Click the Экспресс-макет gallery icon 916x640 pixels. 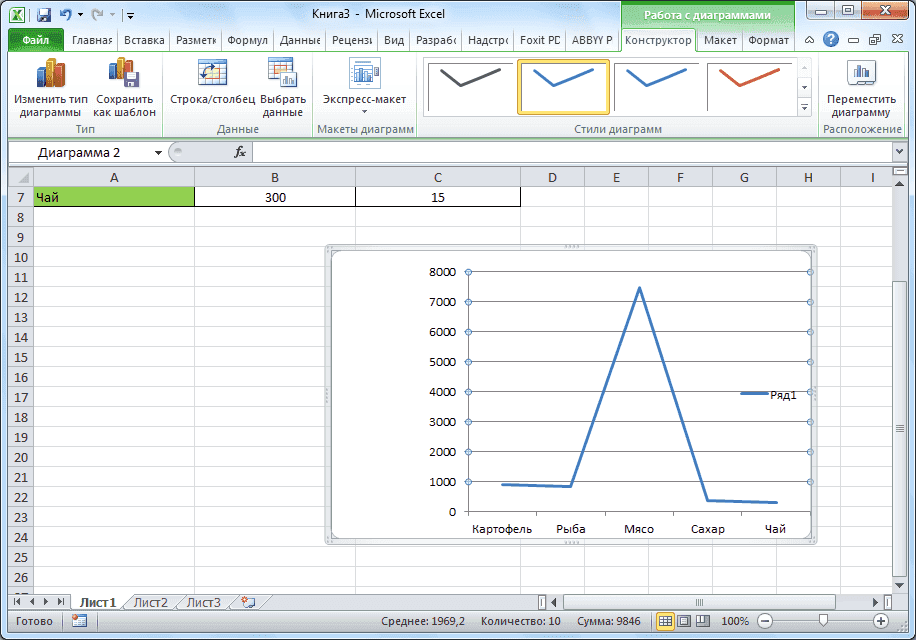pyautogui.click(x=362, y=90)
